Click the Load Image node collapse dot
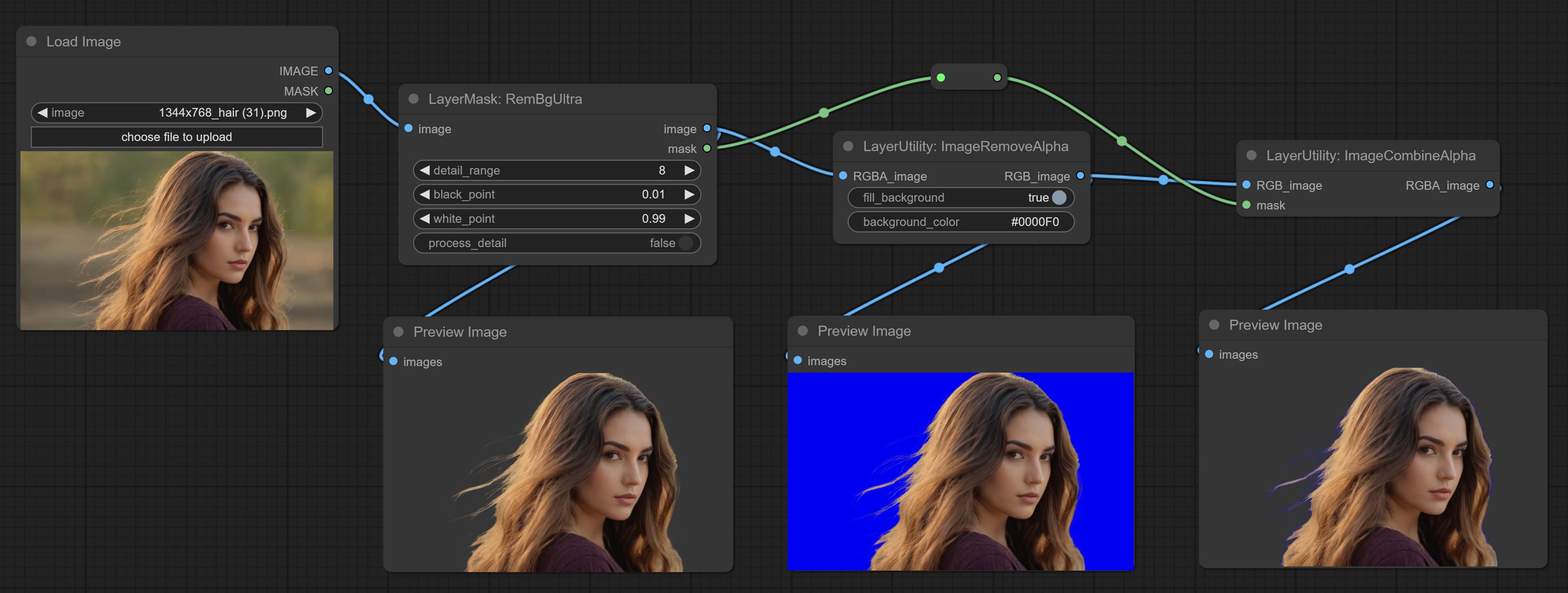The image size is (1568, 593). point(32,41)
